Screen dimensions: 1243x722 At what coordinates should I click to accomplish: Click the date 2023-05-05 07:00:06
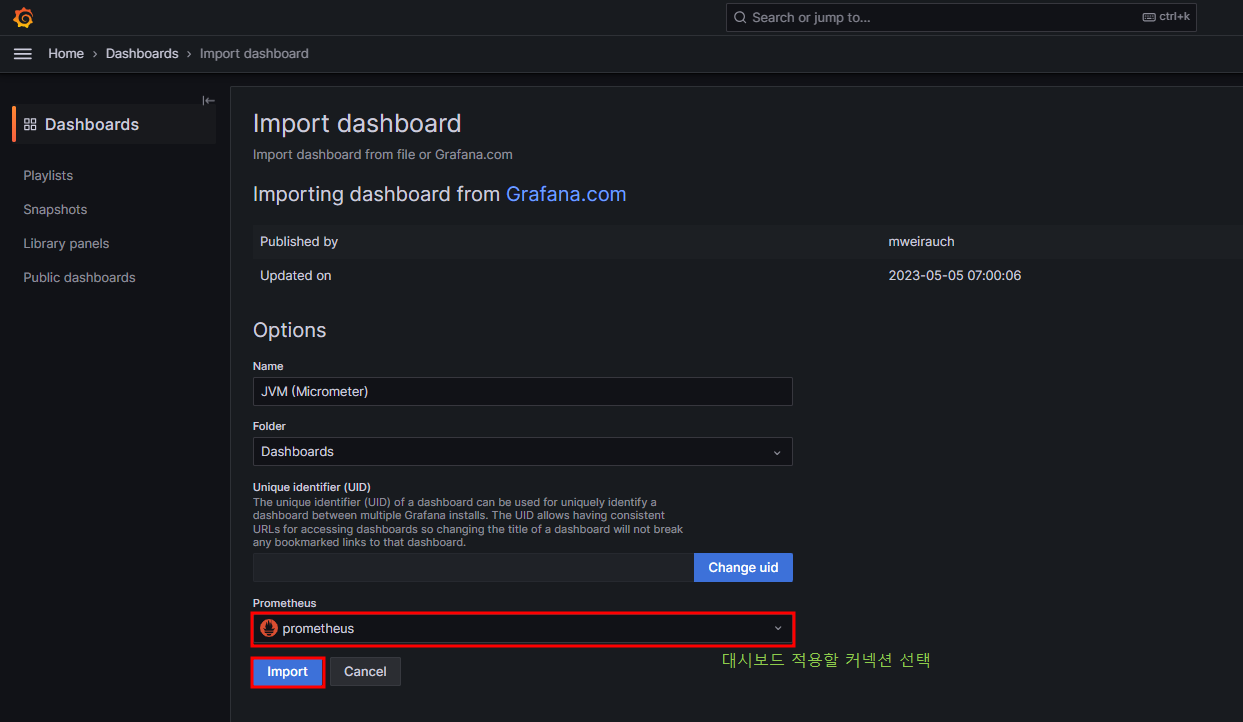coord(955,275)
